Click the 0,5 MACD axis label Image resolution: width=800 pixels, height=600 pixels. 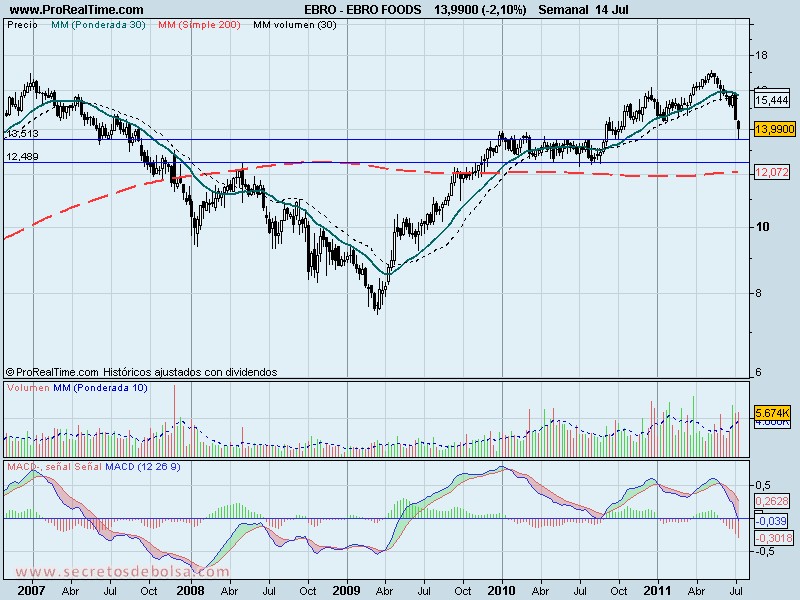click(x=763, y=485)
